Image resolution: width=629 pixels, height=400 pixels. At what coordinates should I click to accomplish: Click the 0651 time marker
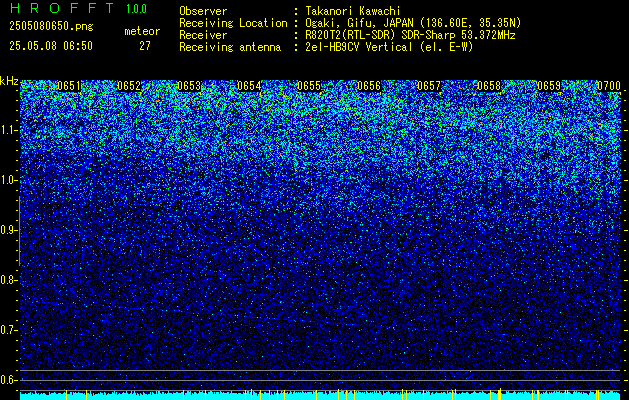coord(69,86)
